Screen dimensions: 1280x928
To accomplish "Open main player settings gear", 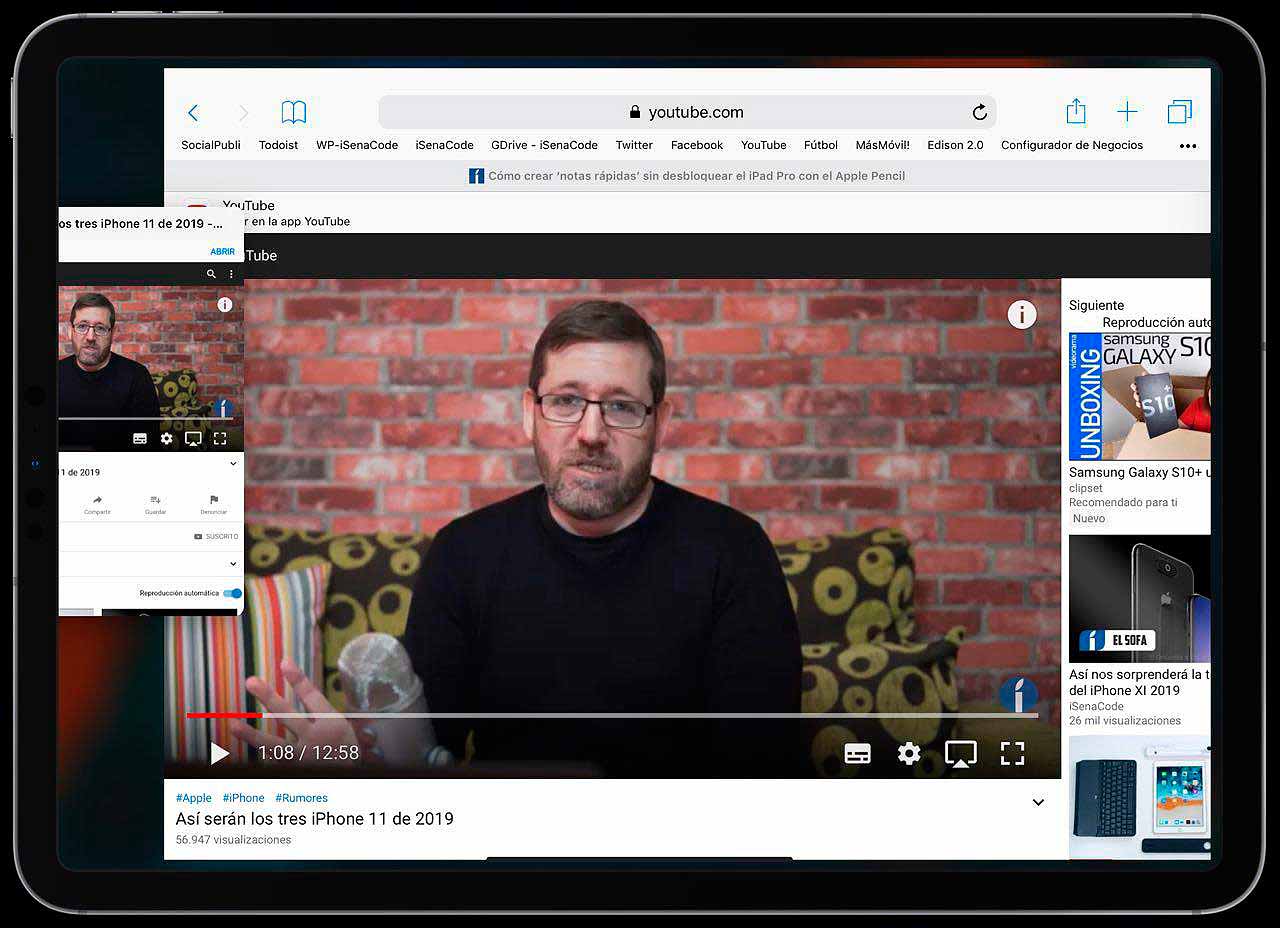I will point(909,753).
